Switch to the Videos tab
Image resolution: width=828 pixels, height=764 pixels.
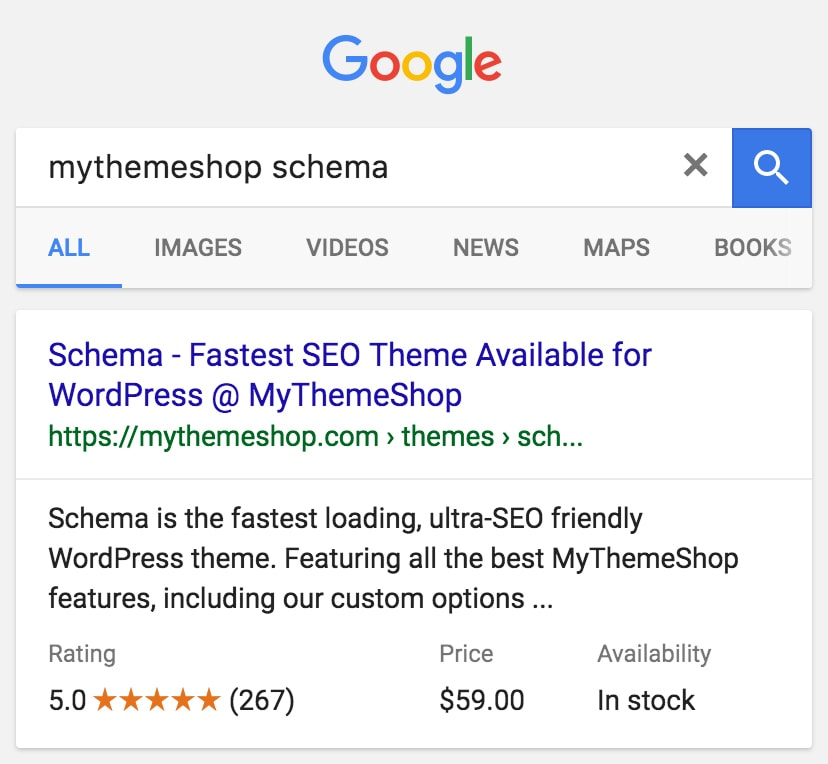(x=347, y=248)
